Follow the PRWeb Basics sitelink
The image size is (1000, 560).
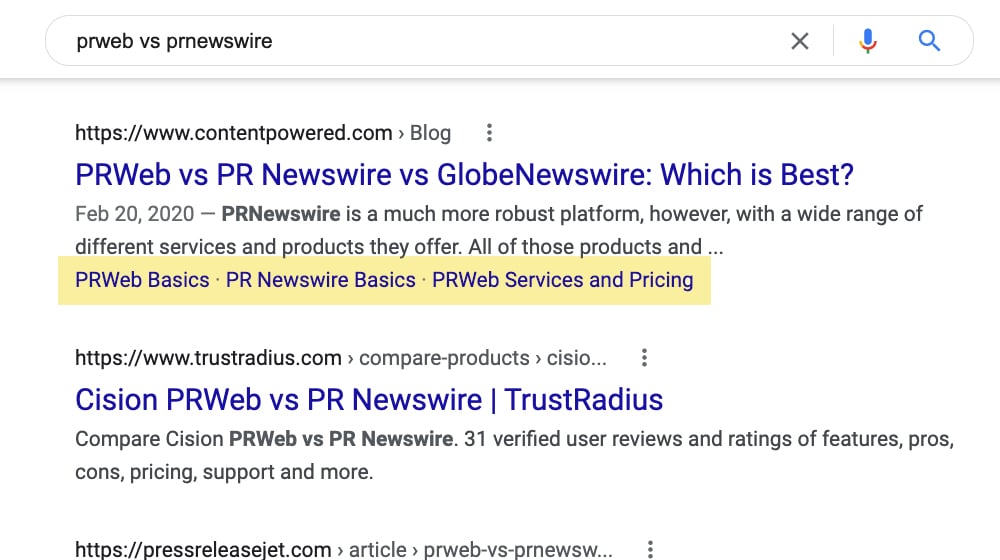click(x=142, y=280)
